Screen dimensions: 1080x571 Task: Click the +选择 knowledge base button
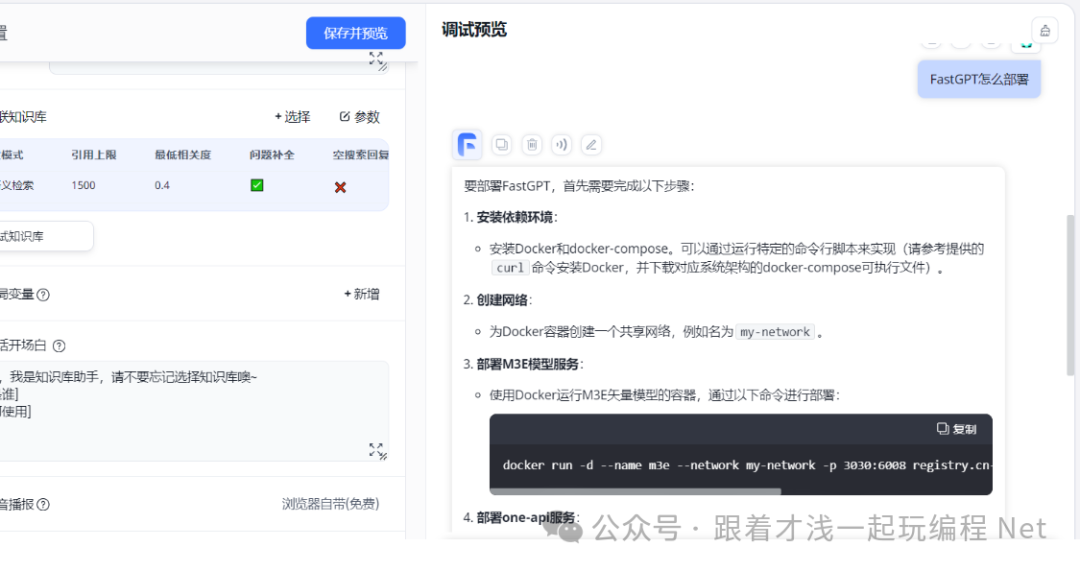[293, 117]
